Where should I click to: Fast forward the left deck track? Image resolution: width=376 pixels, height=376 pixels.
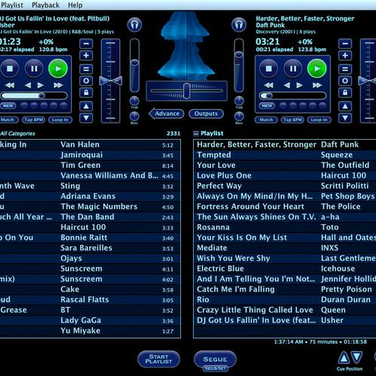pos(58,85)
